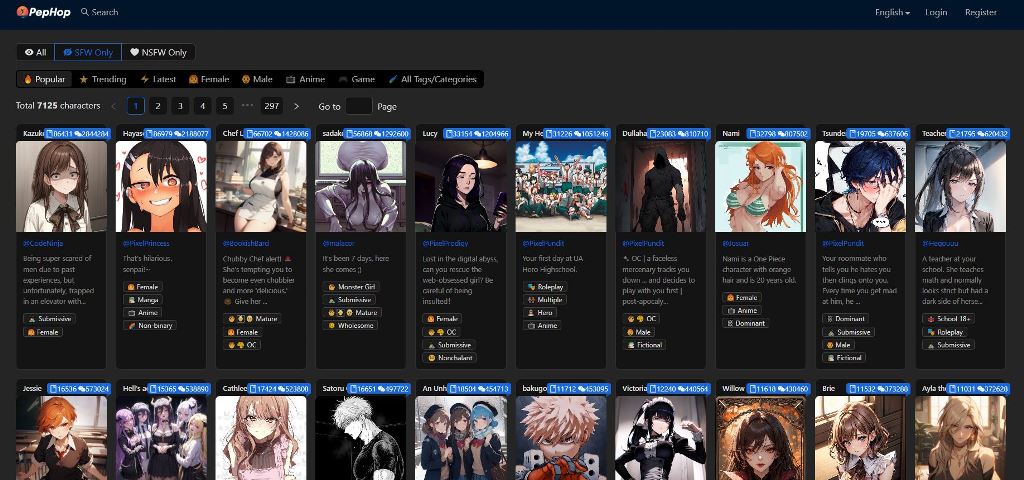Enable the SFW Only filter
1024x480 pixels.
87,52
